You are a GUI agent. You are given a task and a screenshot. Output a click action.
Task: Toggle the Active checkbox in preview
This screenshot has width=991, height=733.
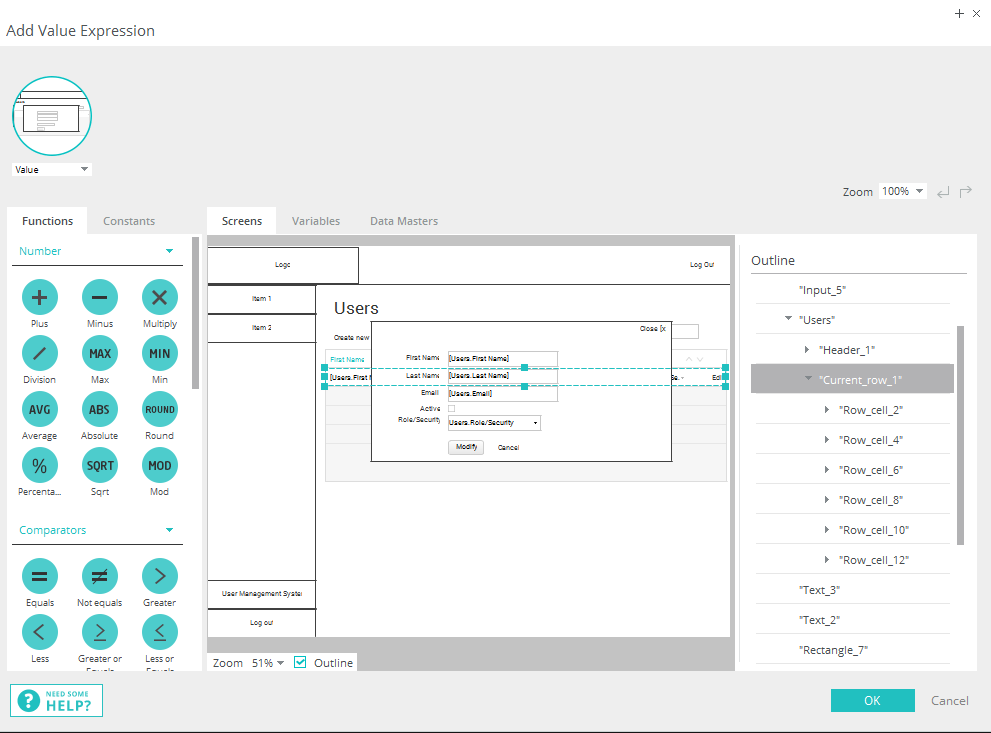pyautogui.click(x=451, y=408)
